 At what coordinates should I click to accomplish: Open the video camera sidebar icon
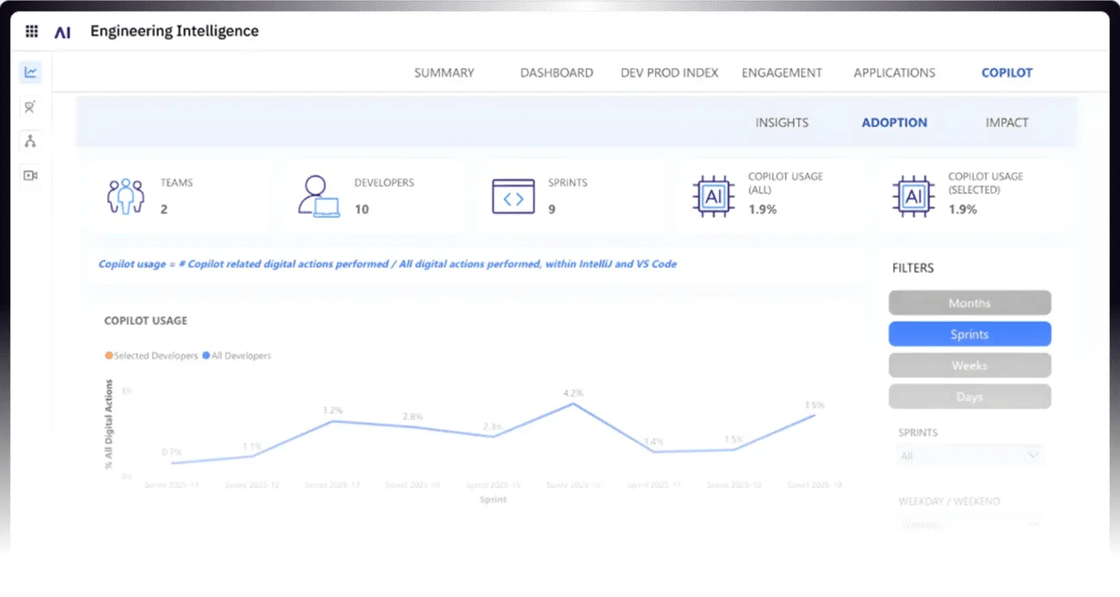pos(30,176)
